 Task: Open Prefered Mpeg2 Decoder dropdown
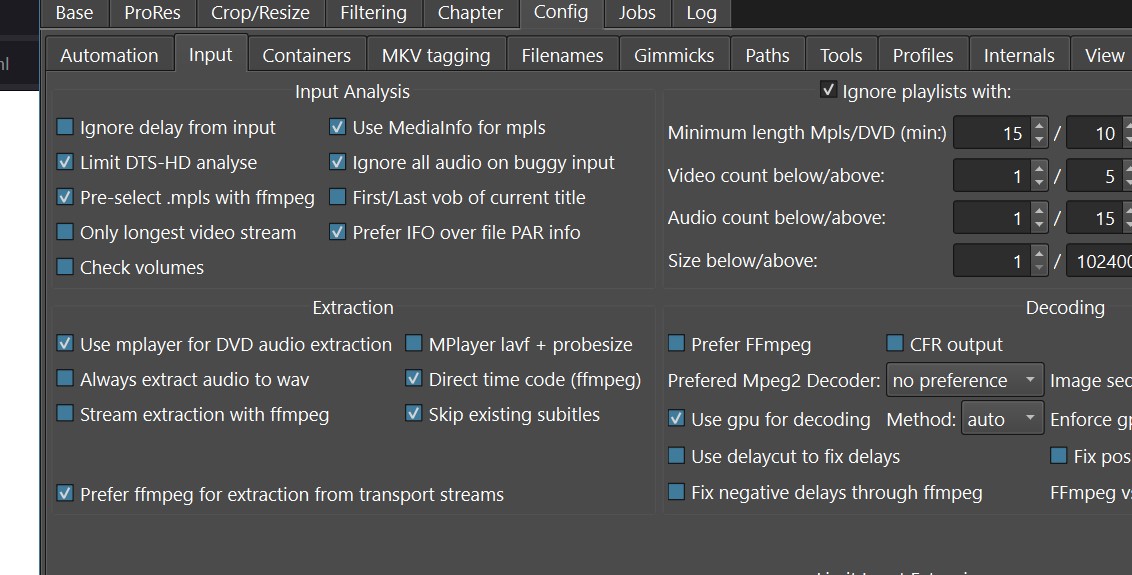pyautogui.click(x=964, y=381)
